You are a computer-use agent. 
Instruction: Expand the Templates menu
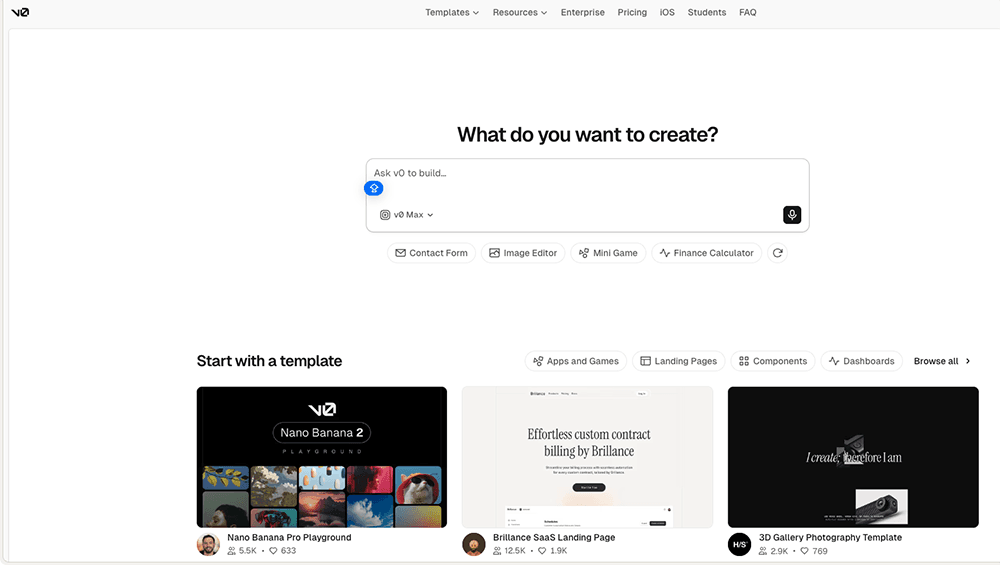[x=452, y=13]
